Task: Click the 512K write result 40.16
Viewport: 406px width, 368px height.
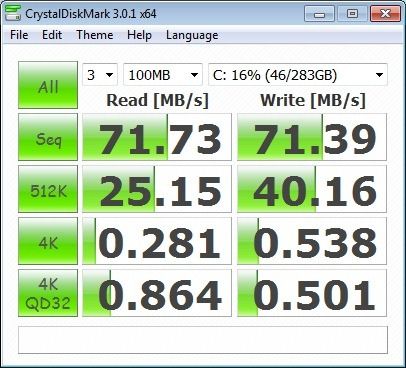Action: coord(312,189)
